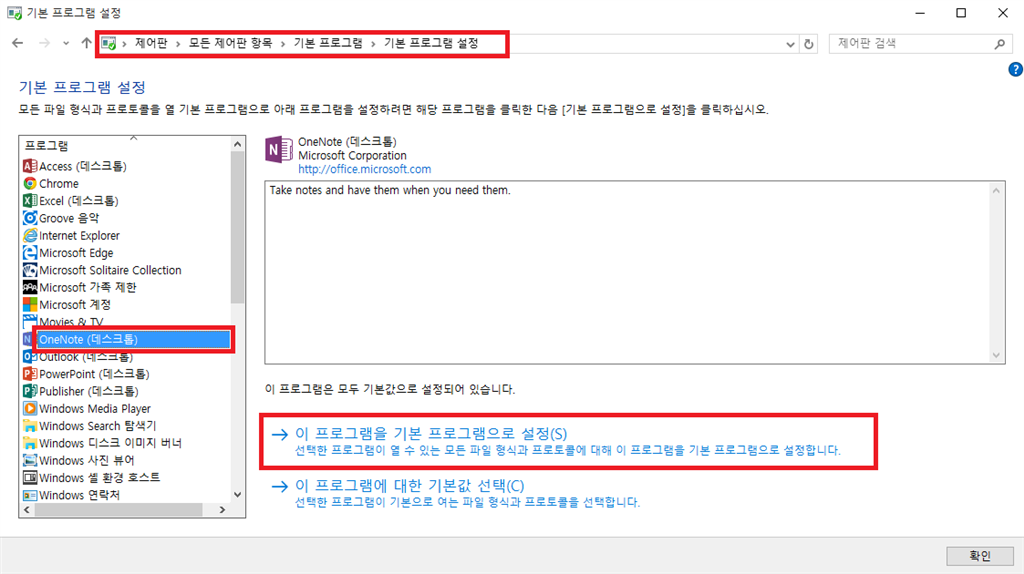Navigate to 기본 프로그램 breadcrumb
The width and height of the screenshot is (1024, 574).
[x=328, y=43]
